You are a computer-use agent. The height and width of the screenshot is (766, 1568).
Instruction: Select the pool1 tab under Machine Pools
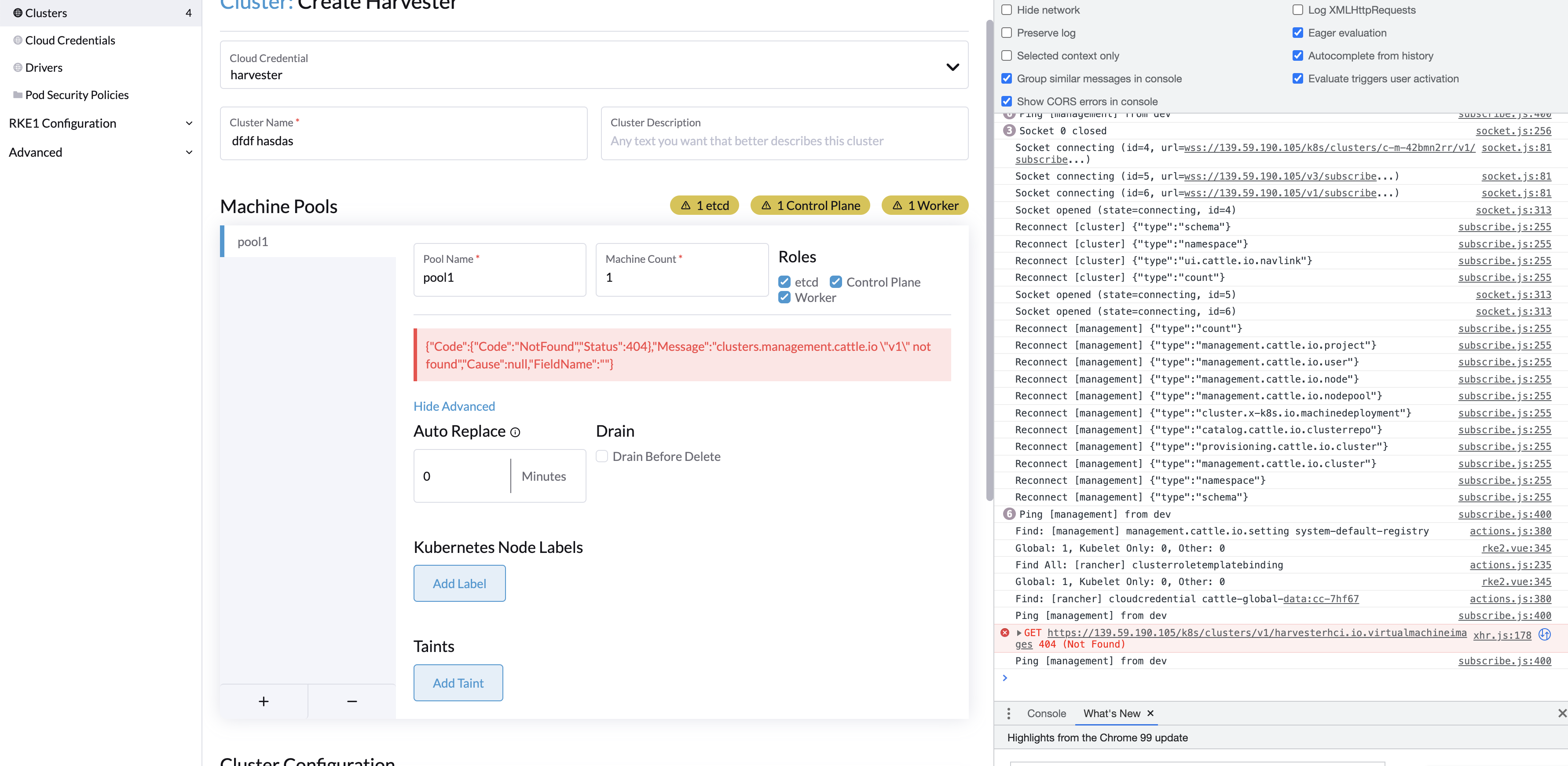[253, 241]
